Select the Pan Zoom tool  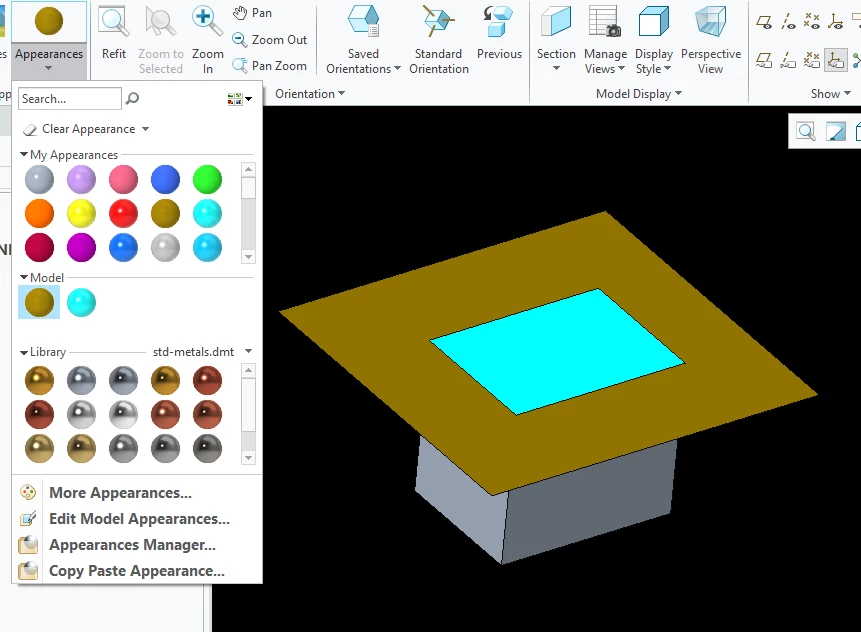(269, 65)
